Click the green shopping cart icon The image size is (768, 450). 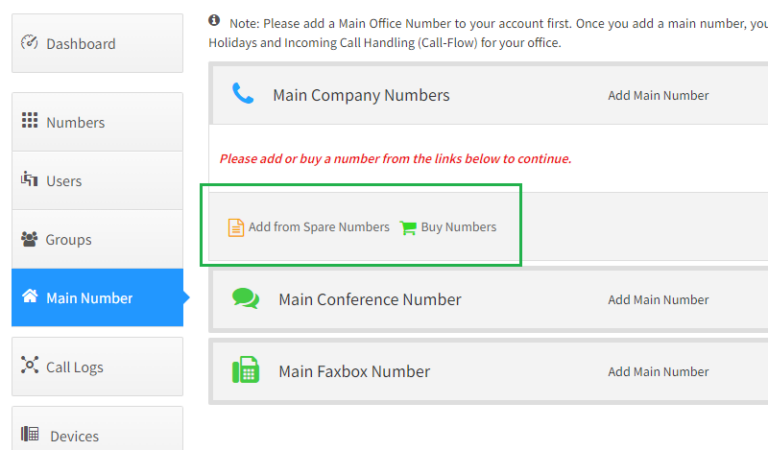tap(408, 227)
